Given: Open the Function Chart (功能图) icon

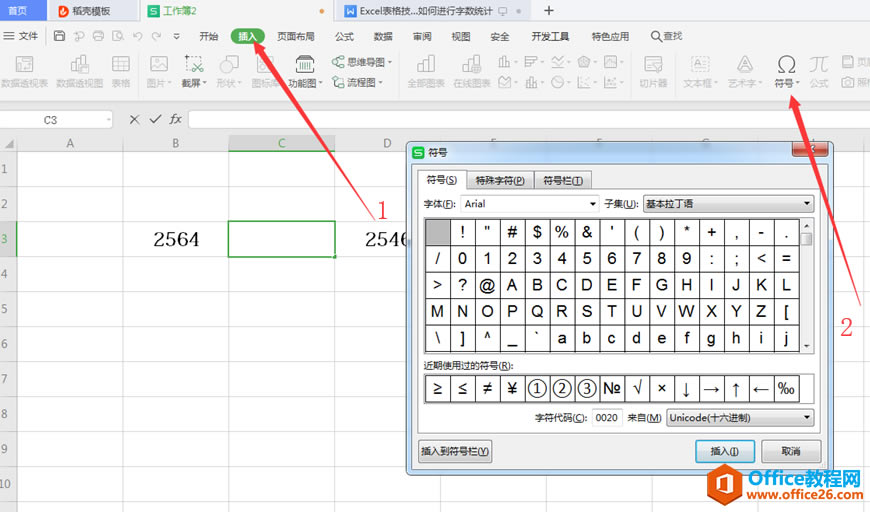Looking at the screenshot, I should tap(305, 64).
